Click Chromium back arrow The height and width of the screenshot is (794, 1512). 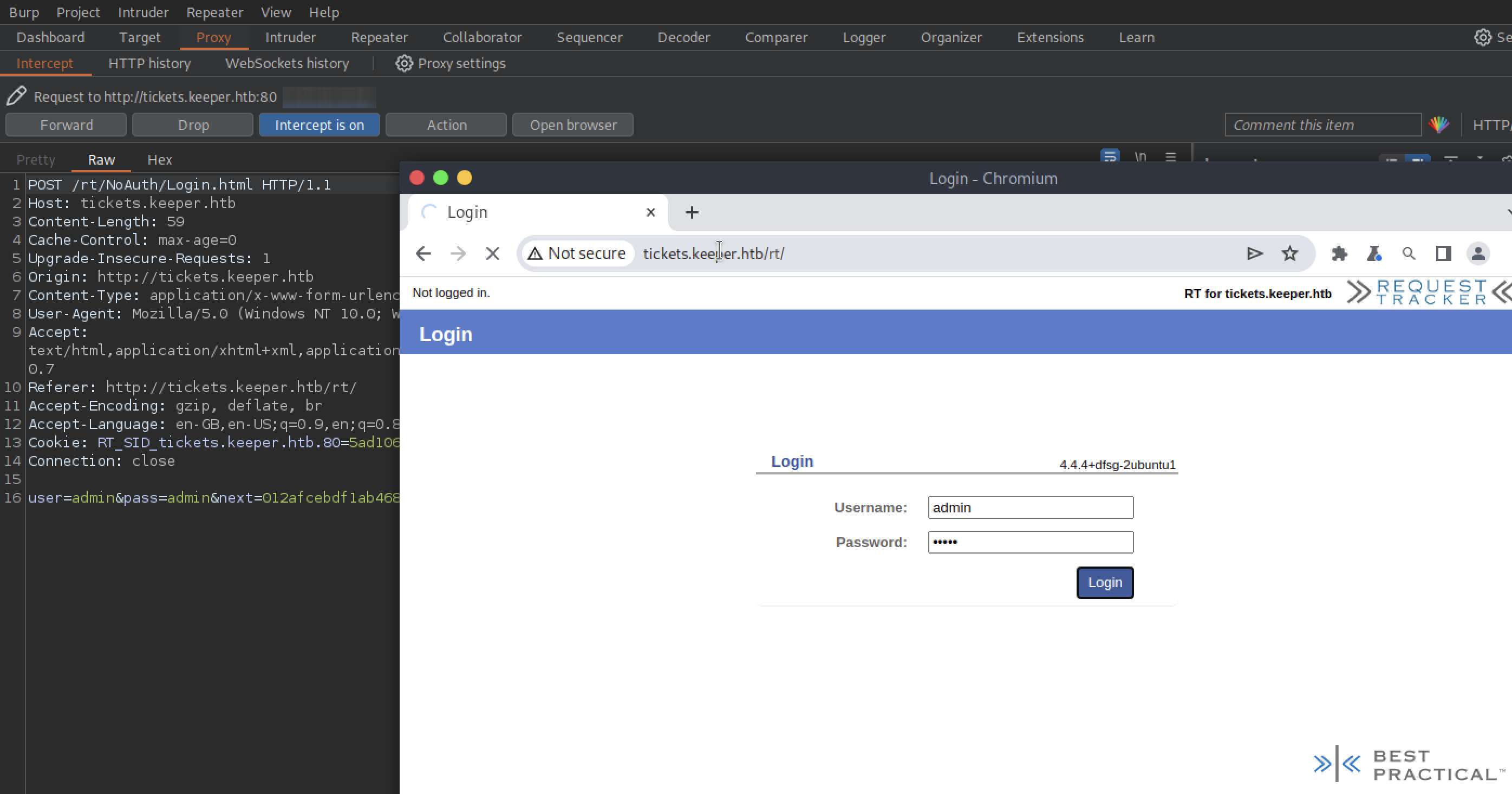[423, 253]
